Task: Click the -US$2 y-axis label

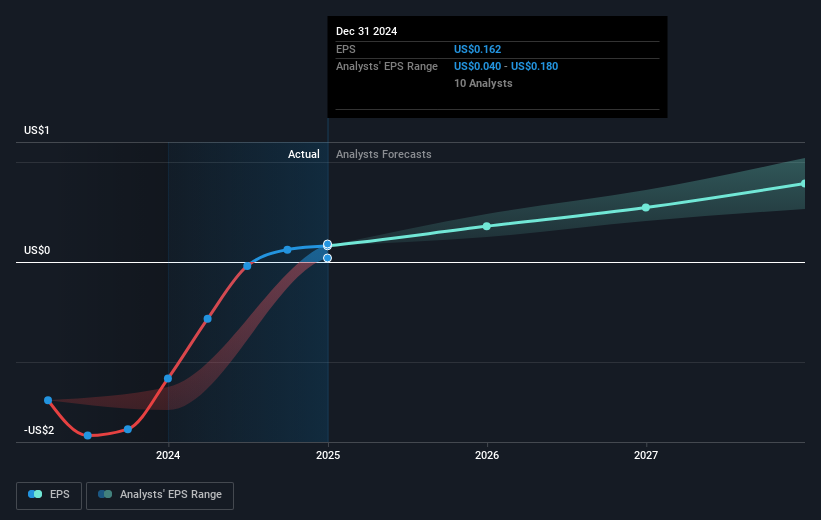Action: click(x=39, y=430)
